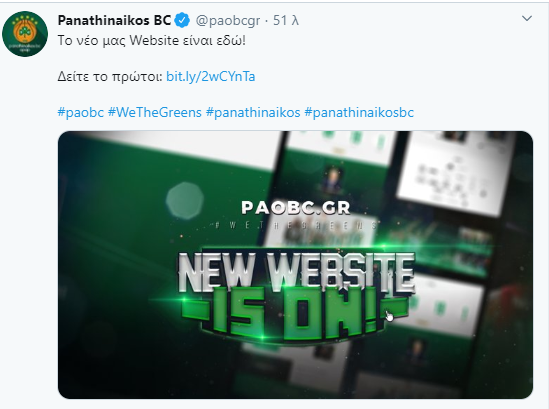Image resolution: width=549 pixels, height=409 pixels.
Task: Click the PAOBC.GR title inside the image
Action: coord(296,208)
